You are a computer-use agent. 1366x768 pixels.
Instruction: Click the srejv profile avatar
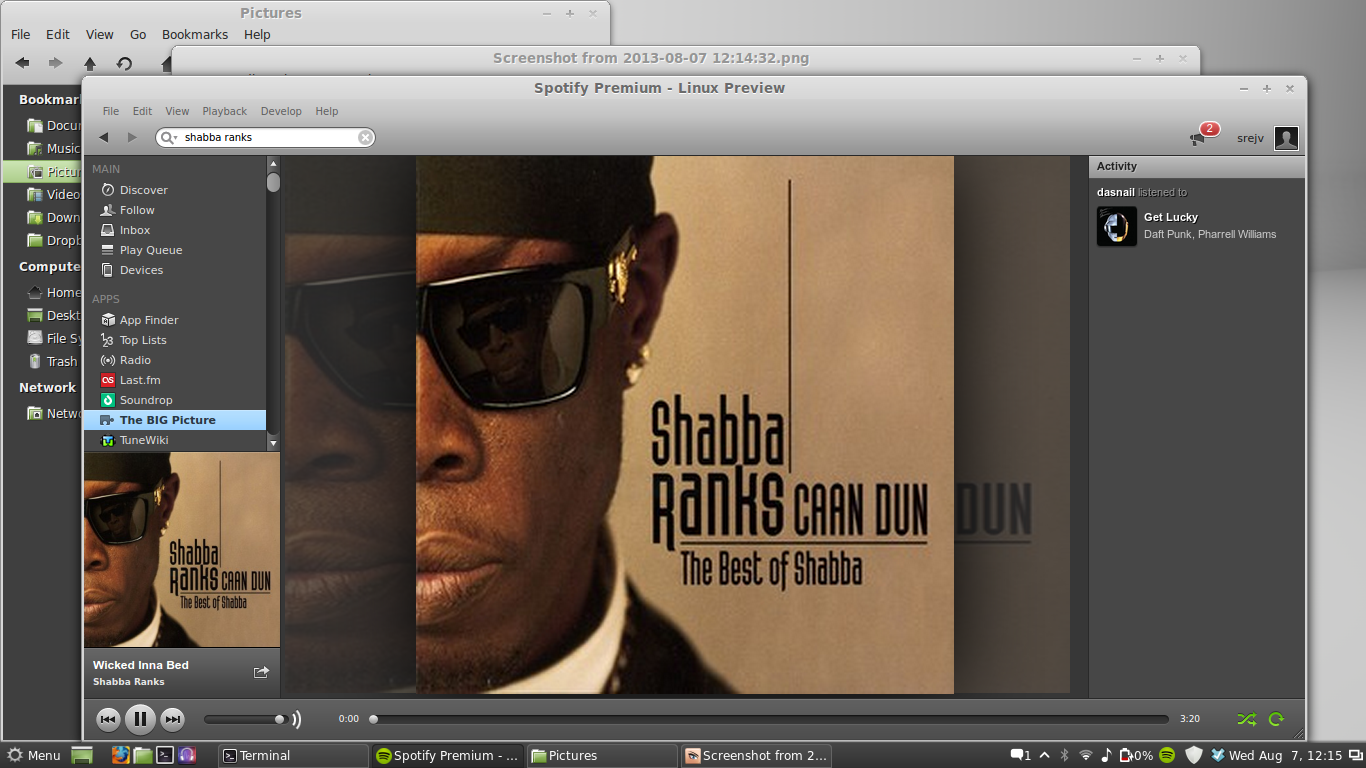pos(1286,138)
